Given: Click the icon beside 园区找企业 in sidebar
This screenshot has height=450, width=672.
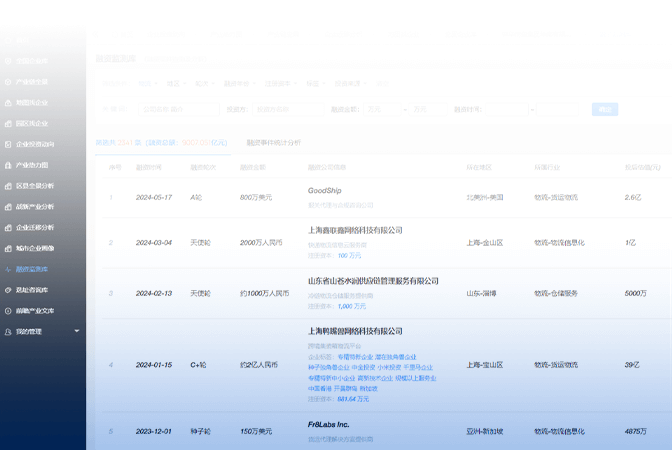Looking at the screenshot, I should pos(8,123).
